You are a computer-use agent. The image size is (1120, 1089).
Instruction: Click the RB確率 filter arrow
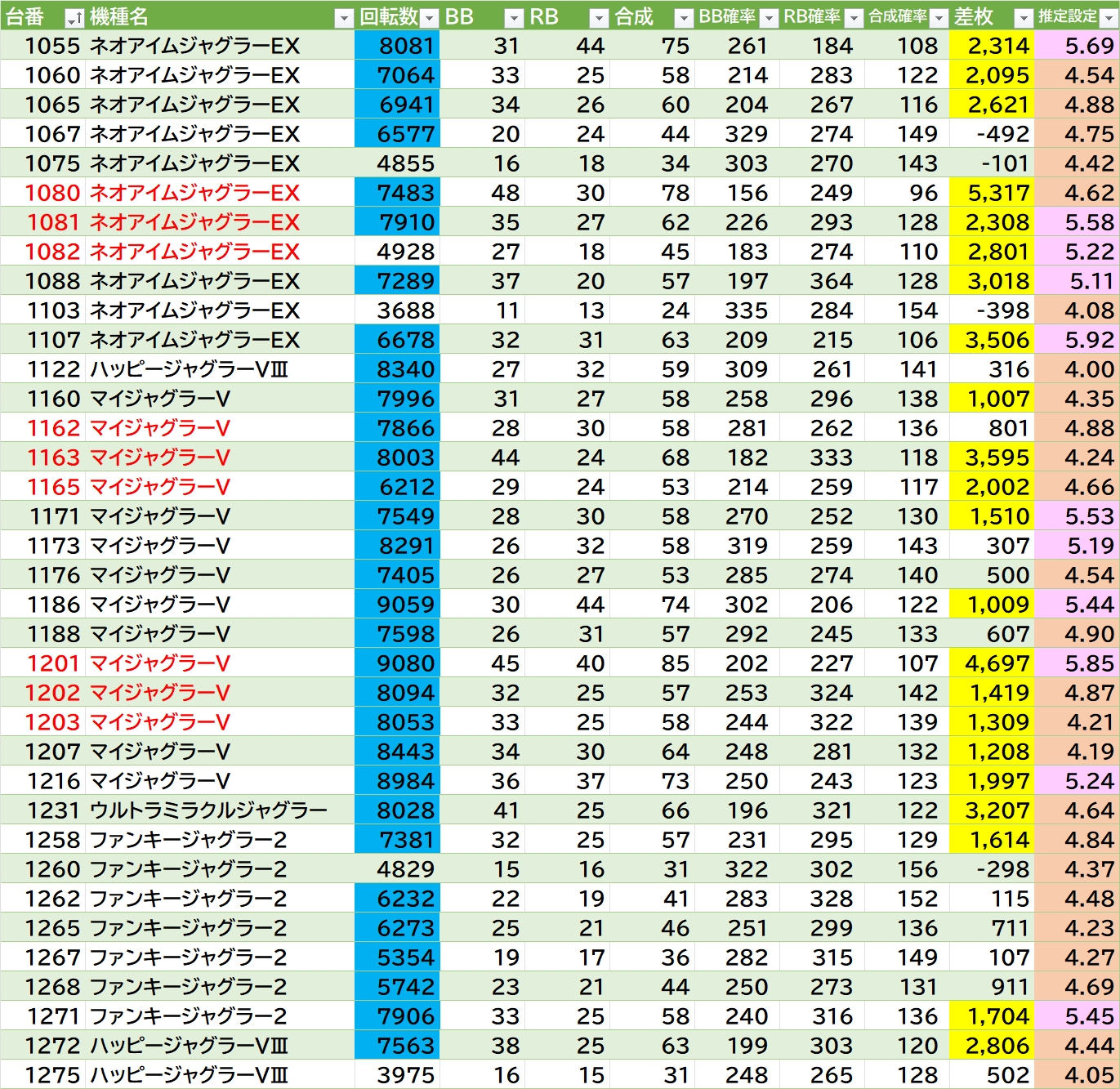854,18
